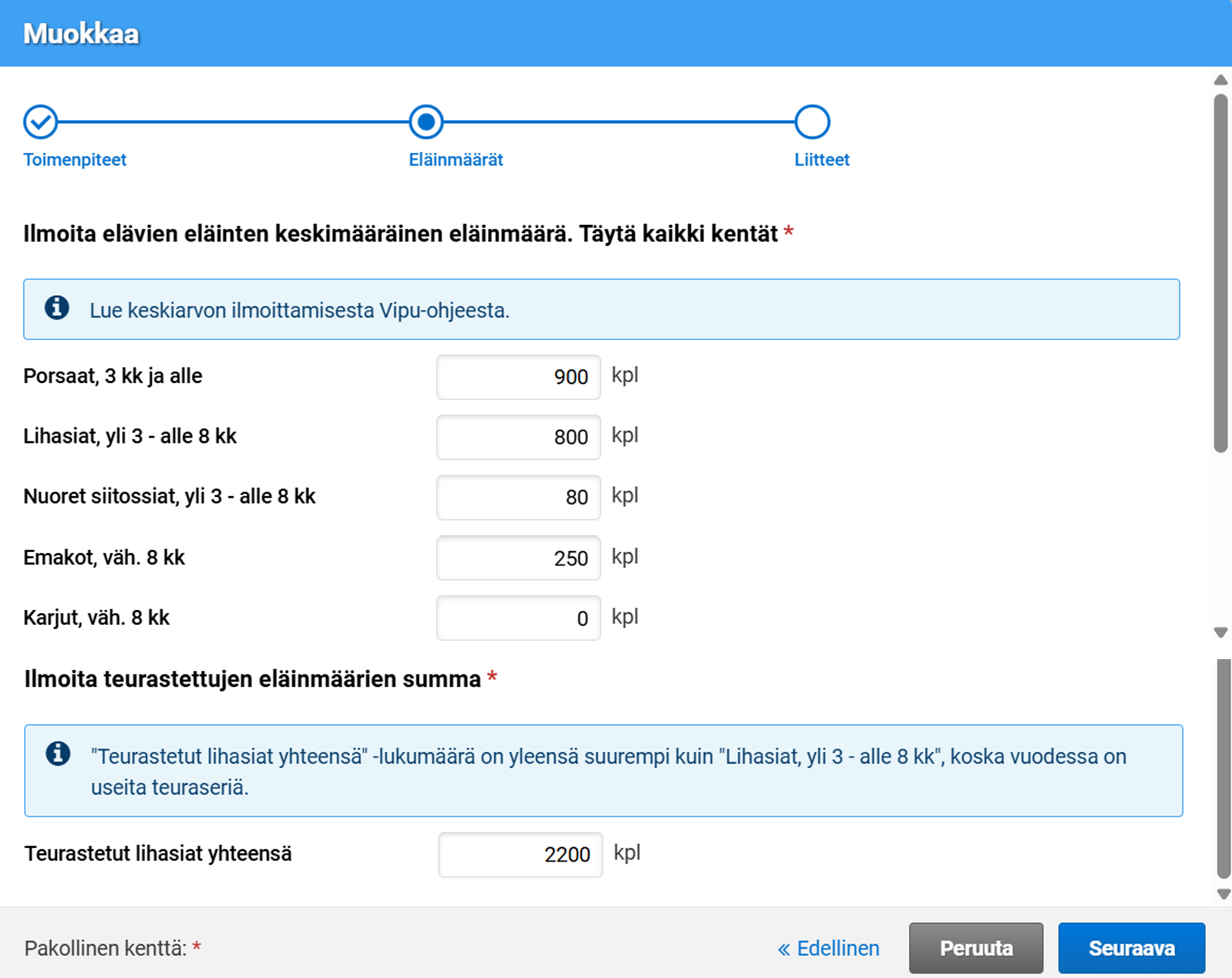Click the Teurastetut lihasiat yhteensä field

click(520, 854)
